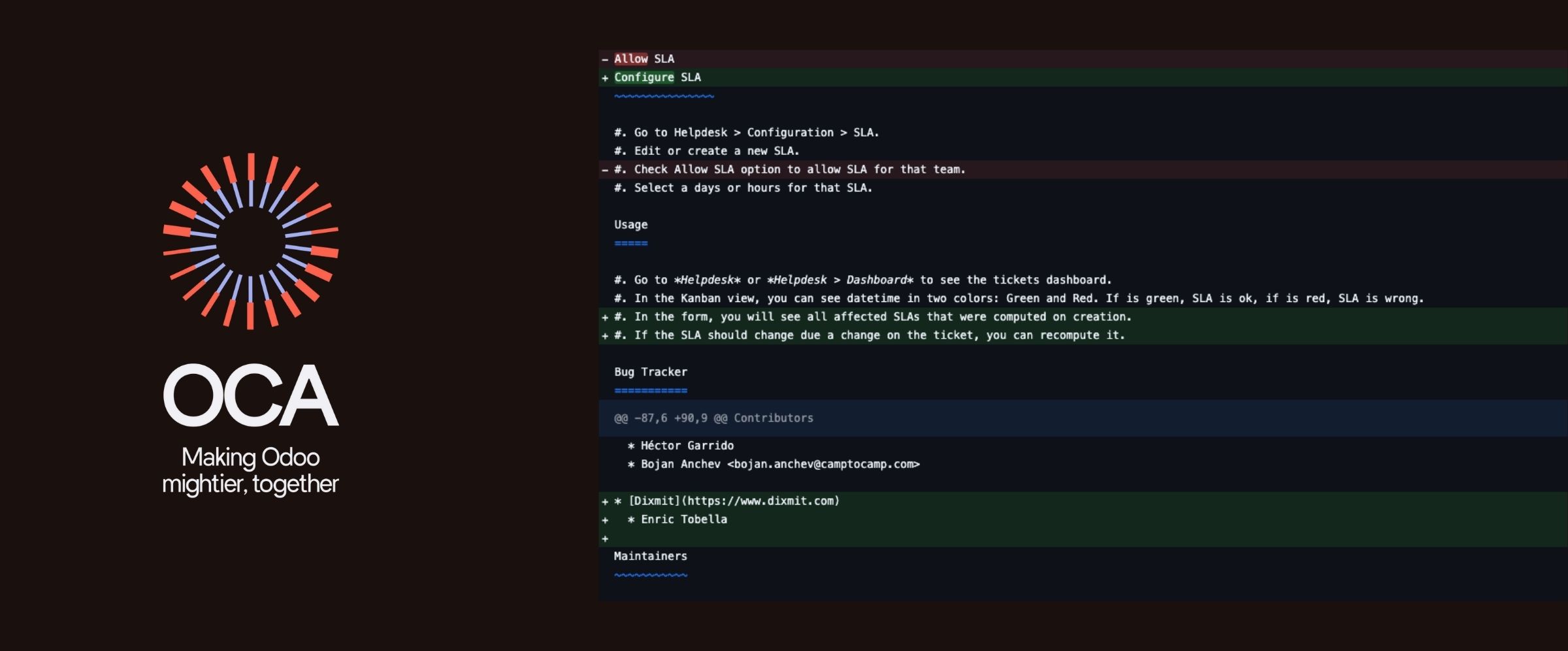The height and width of the screenshot is (651, 1568).
Task: Select the removed 'Check Allow SLA option' line
Action: 1083,169
